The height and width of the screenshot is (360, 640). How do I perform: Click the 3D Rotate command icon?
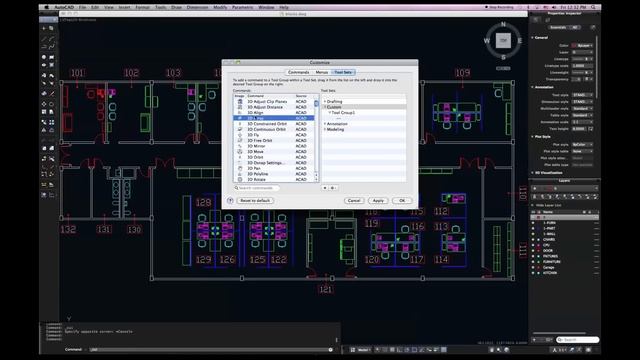240,179
